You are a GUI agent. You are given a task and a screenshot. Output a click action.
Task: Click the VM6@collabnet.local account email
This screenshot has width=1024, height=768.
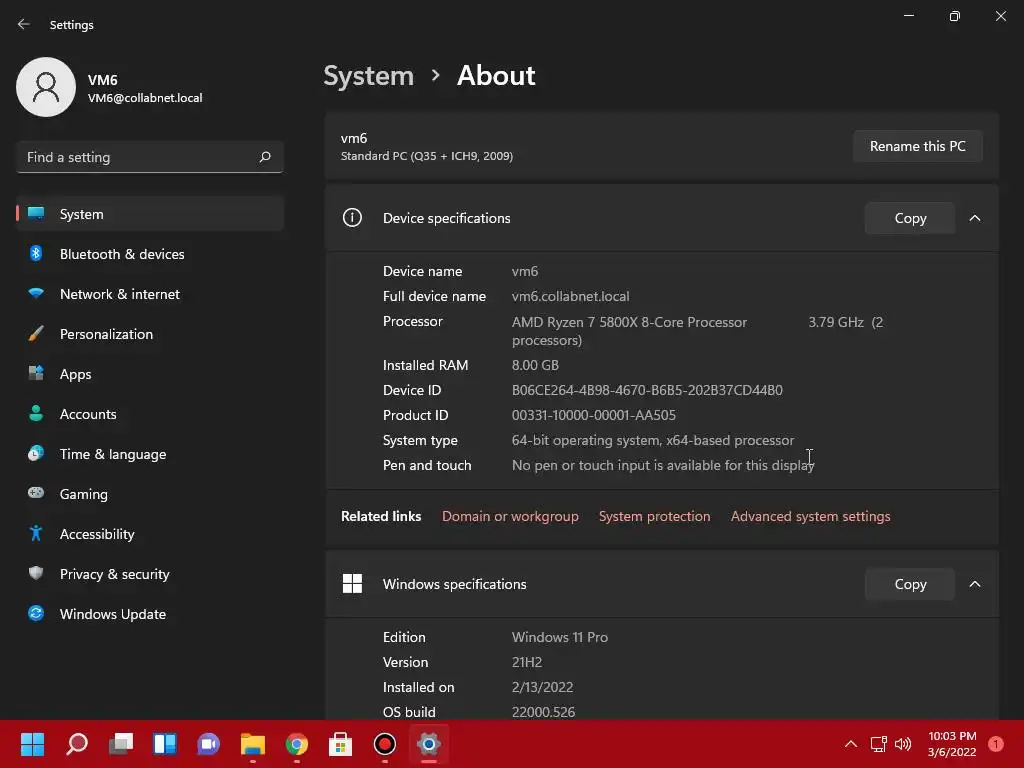[x=145, y=98]
